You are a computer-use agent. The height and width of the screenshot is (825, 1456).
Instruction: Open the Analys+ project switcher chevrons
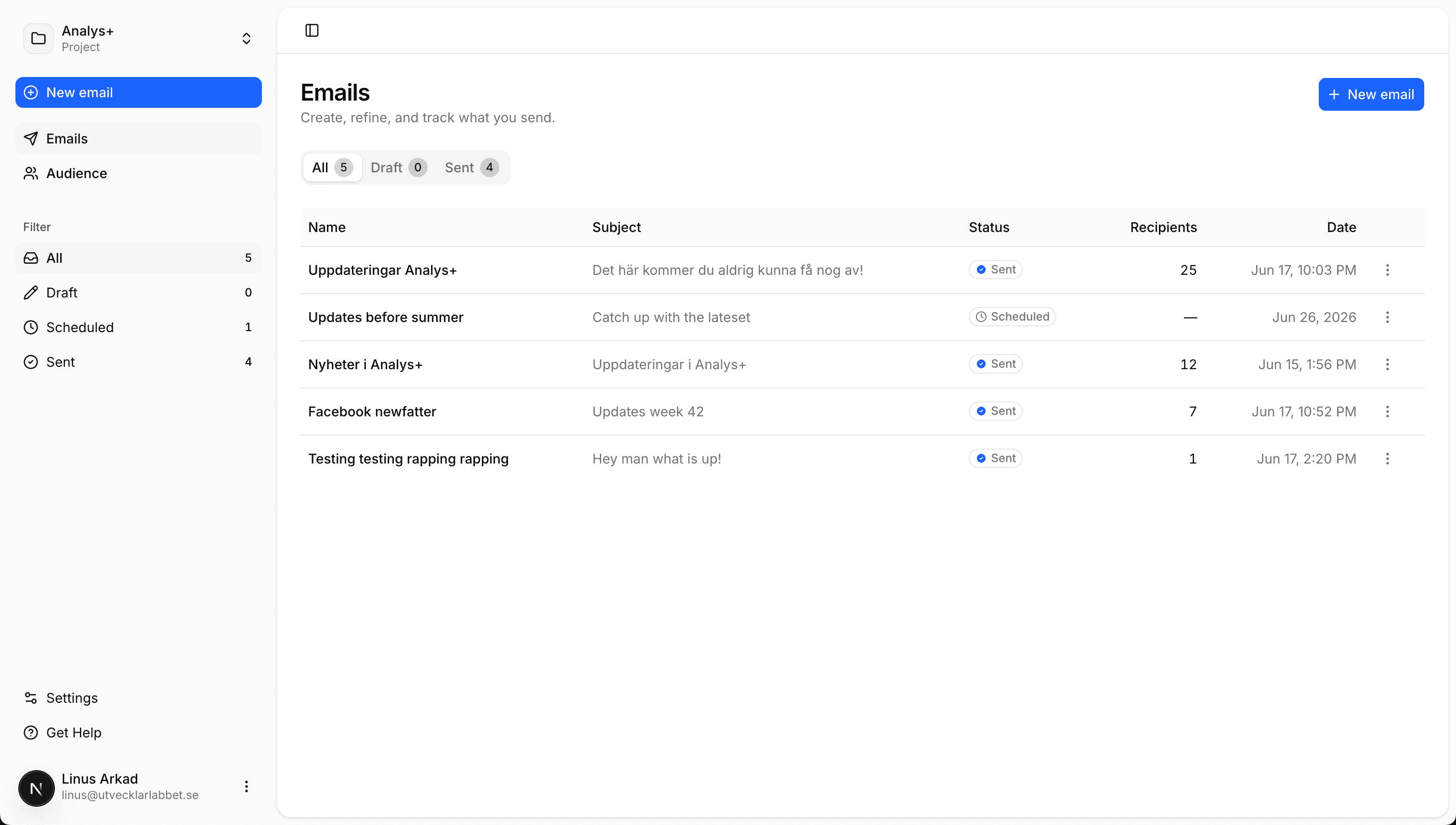pyautogui.click(x=246, y=39)
